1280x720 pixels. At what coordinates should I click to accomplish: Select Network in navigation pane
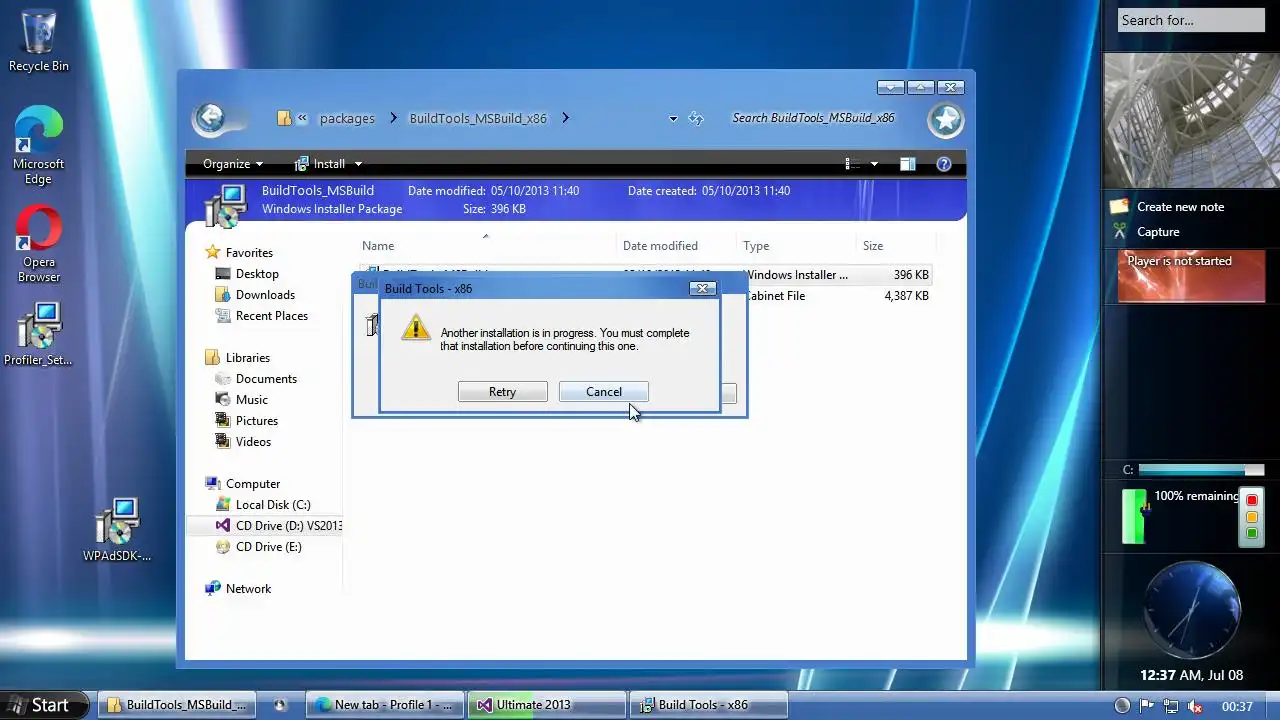tap(248, 589)
